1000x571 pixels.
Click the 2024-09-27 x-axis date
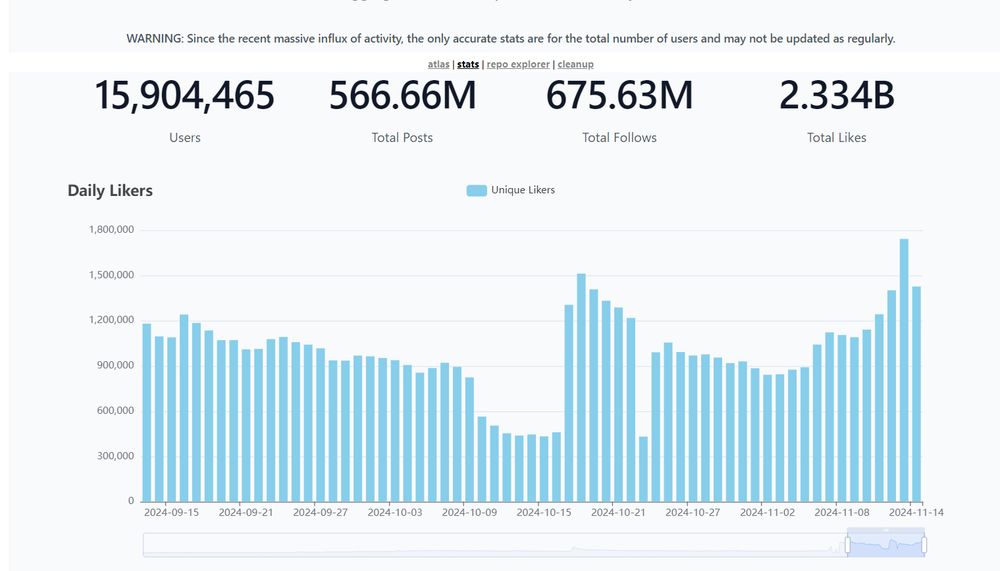coord(320,512)
